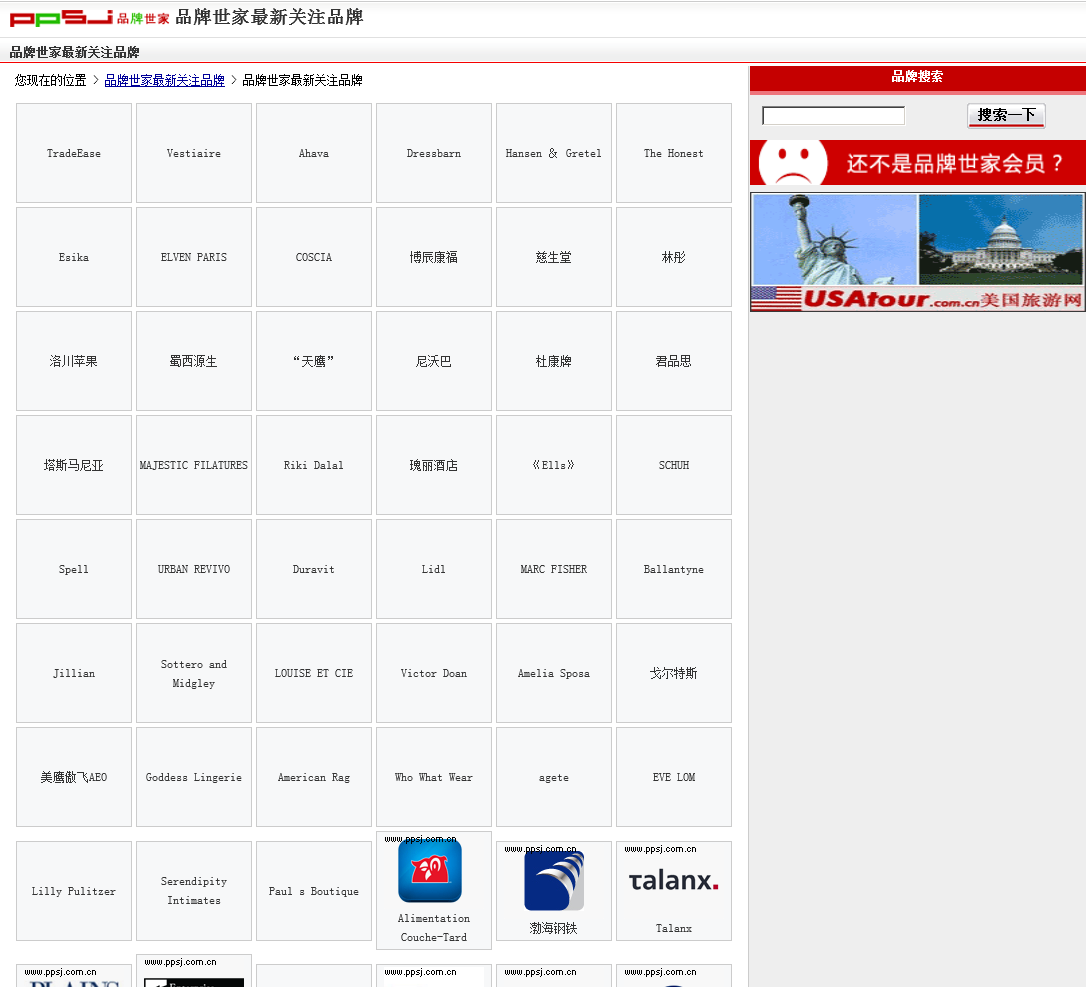This screenshot has width=1086, height=987.
Task: Open the Amelia Sposa brand tile
Action: coord(553,673)
